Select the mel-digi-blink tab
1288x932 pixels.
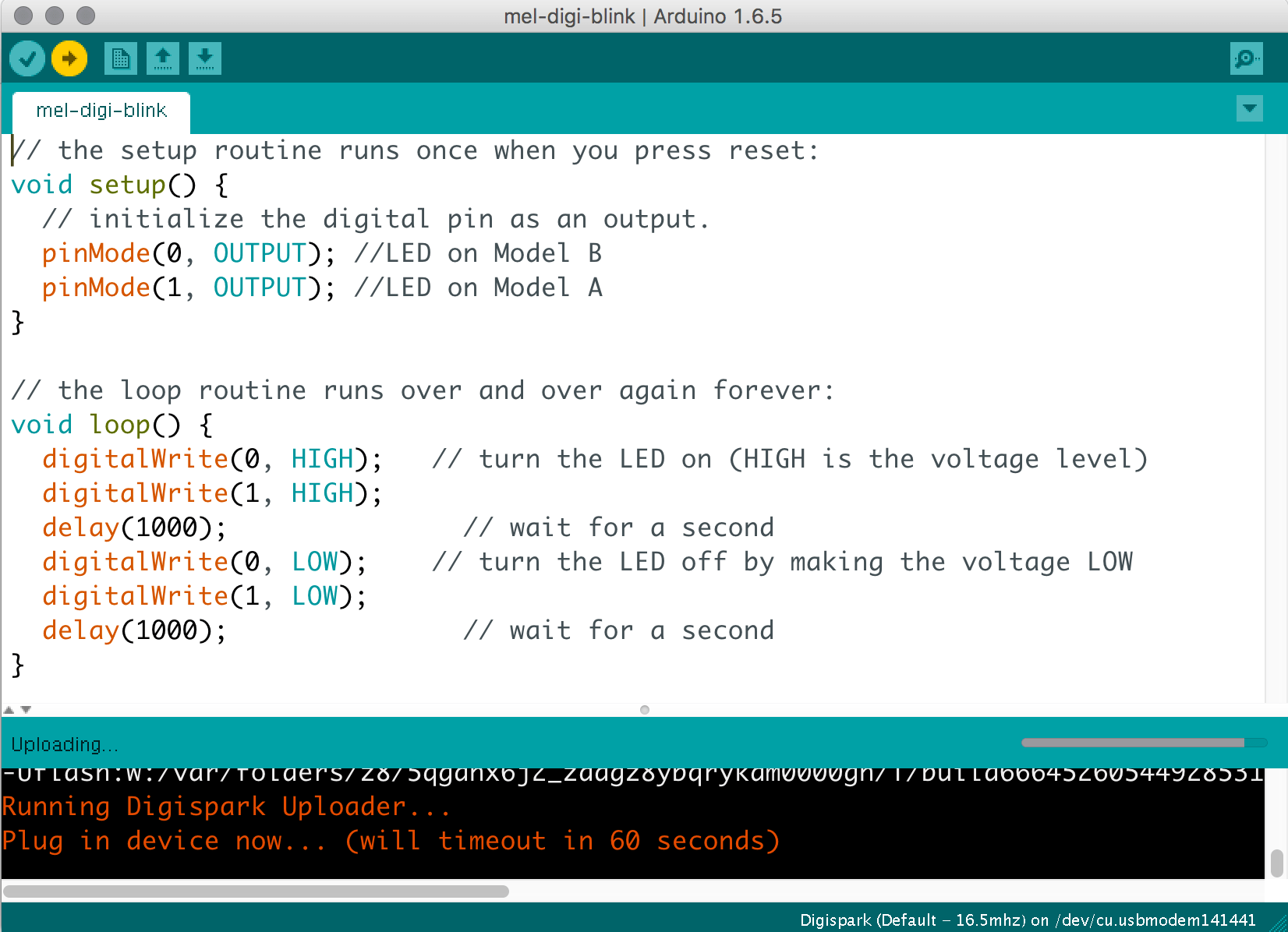[x=102, y=111]
